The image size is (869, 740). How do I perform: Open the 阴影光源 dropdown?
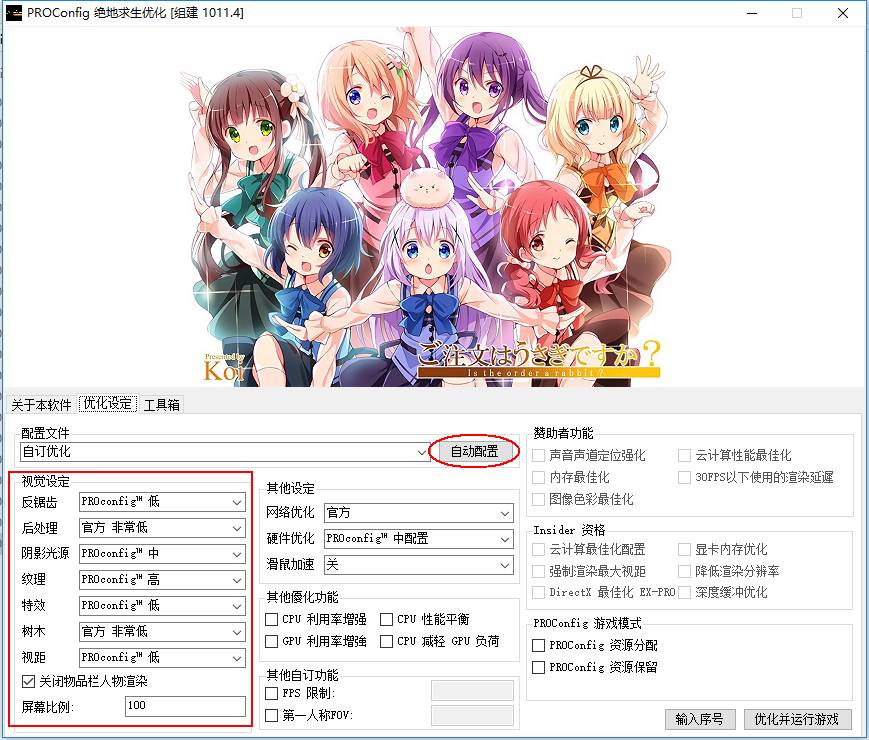(162, 554)
